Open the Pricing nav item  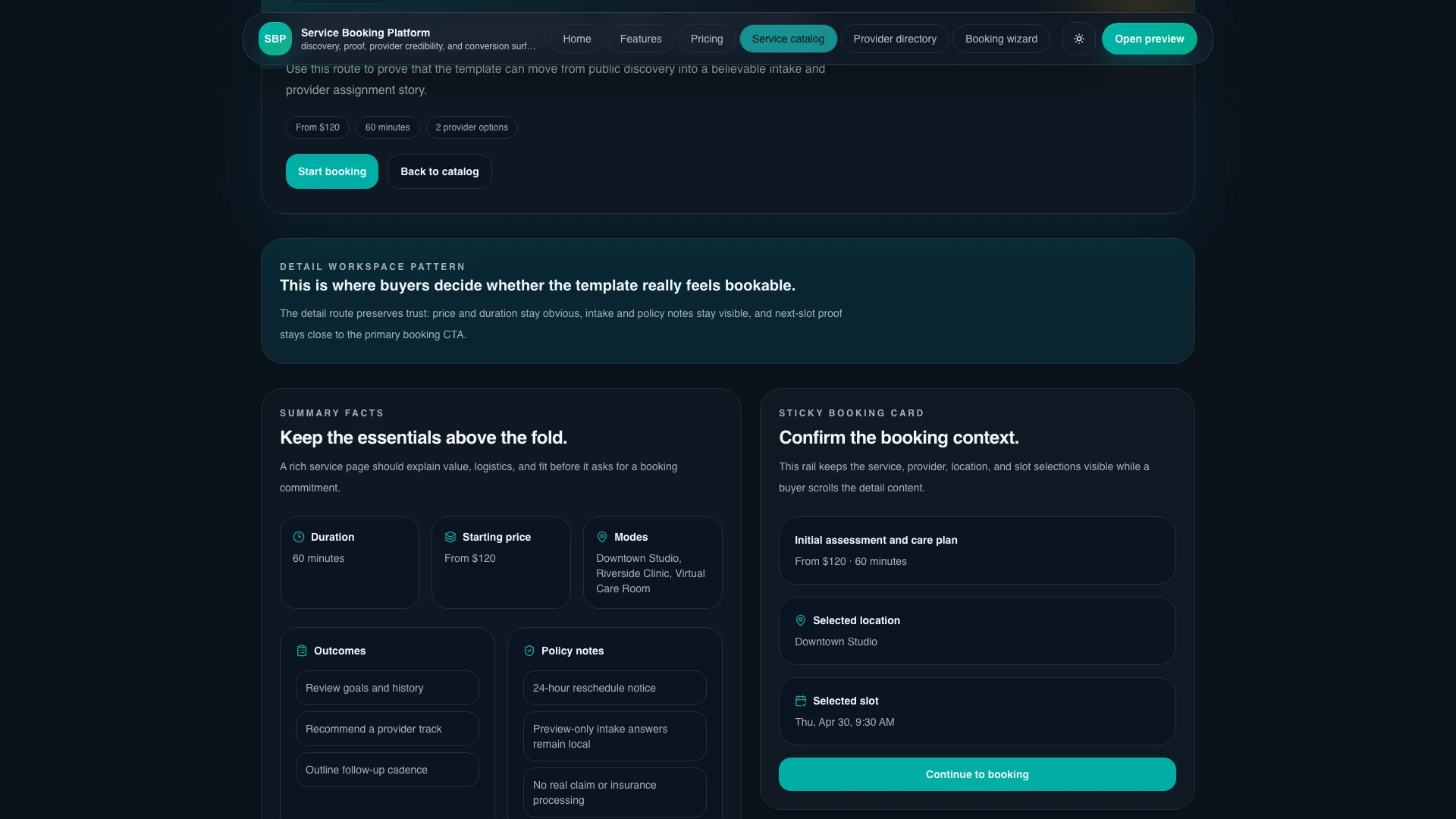click(707, 39)
